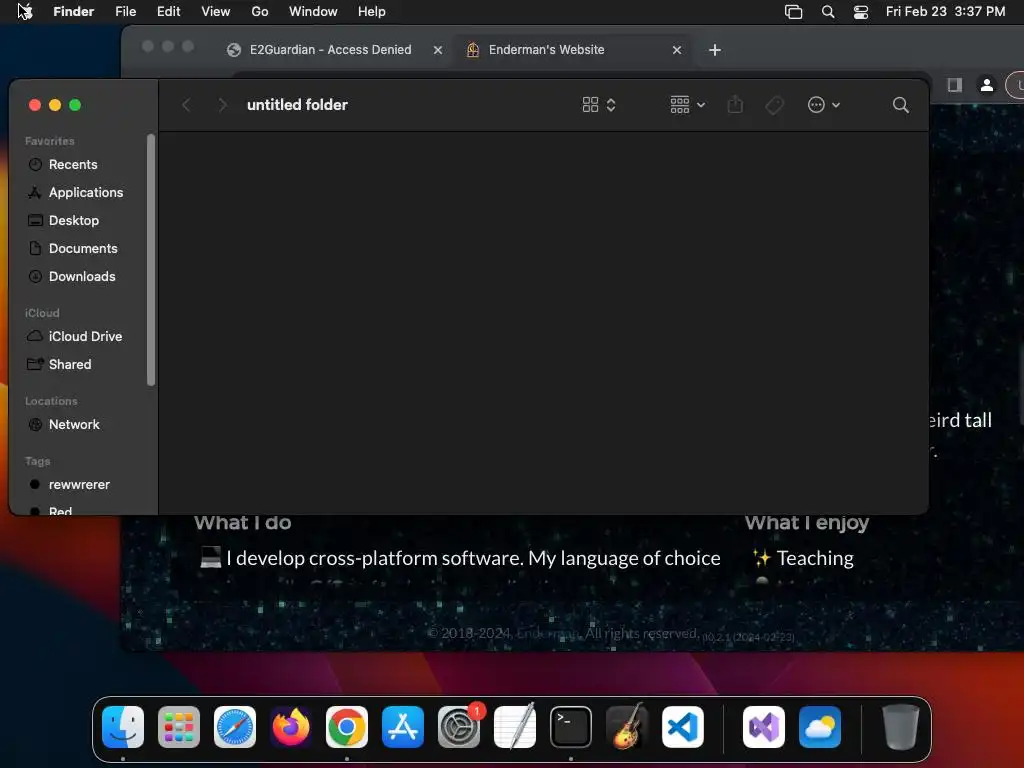The image size is (1024, 768).
Task: Open the Apple menu
Action: click(25, 11)
